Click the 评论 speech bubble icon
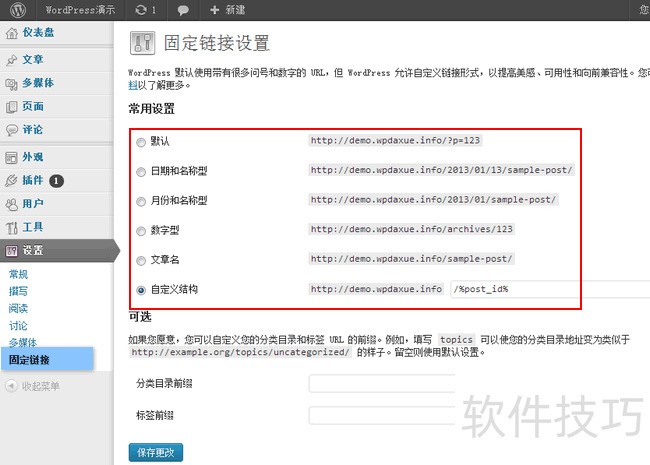 point(12,130)
